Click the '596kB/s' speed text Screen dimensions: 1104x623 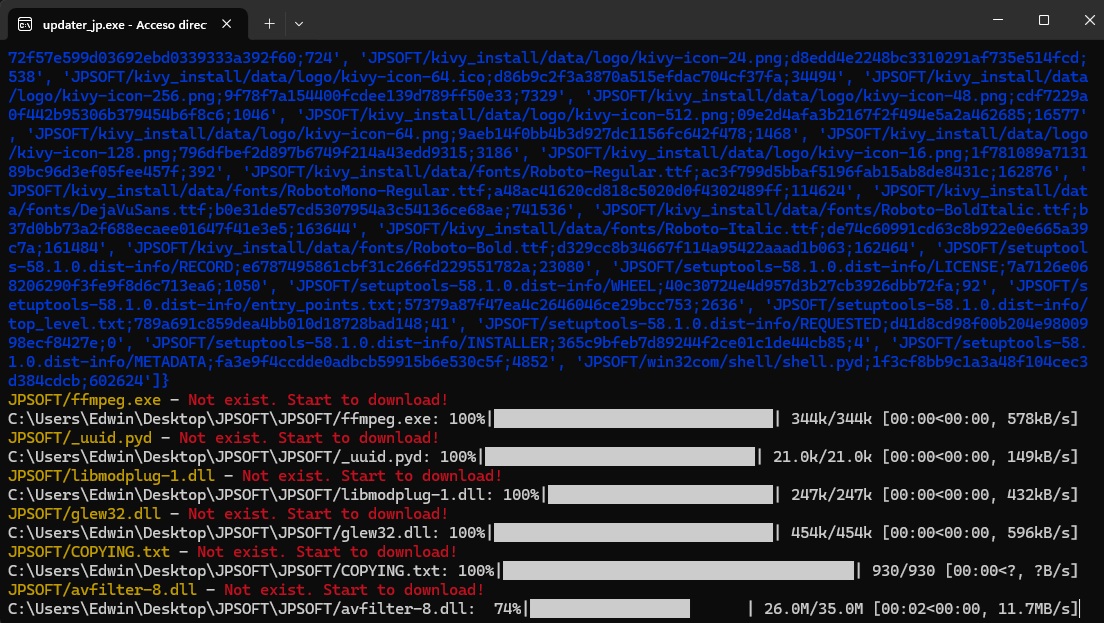[x=1038, y=533]
